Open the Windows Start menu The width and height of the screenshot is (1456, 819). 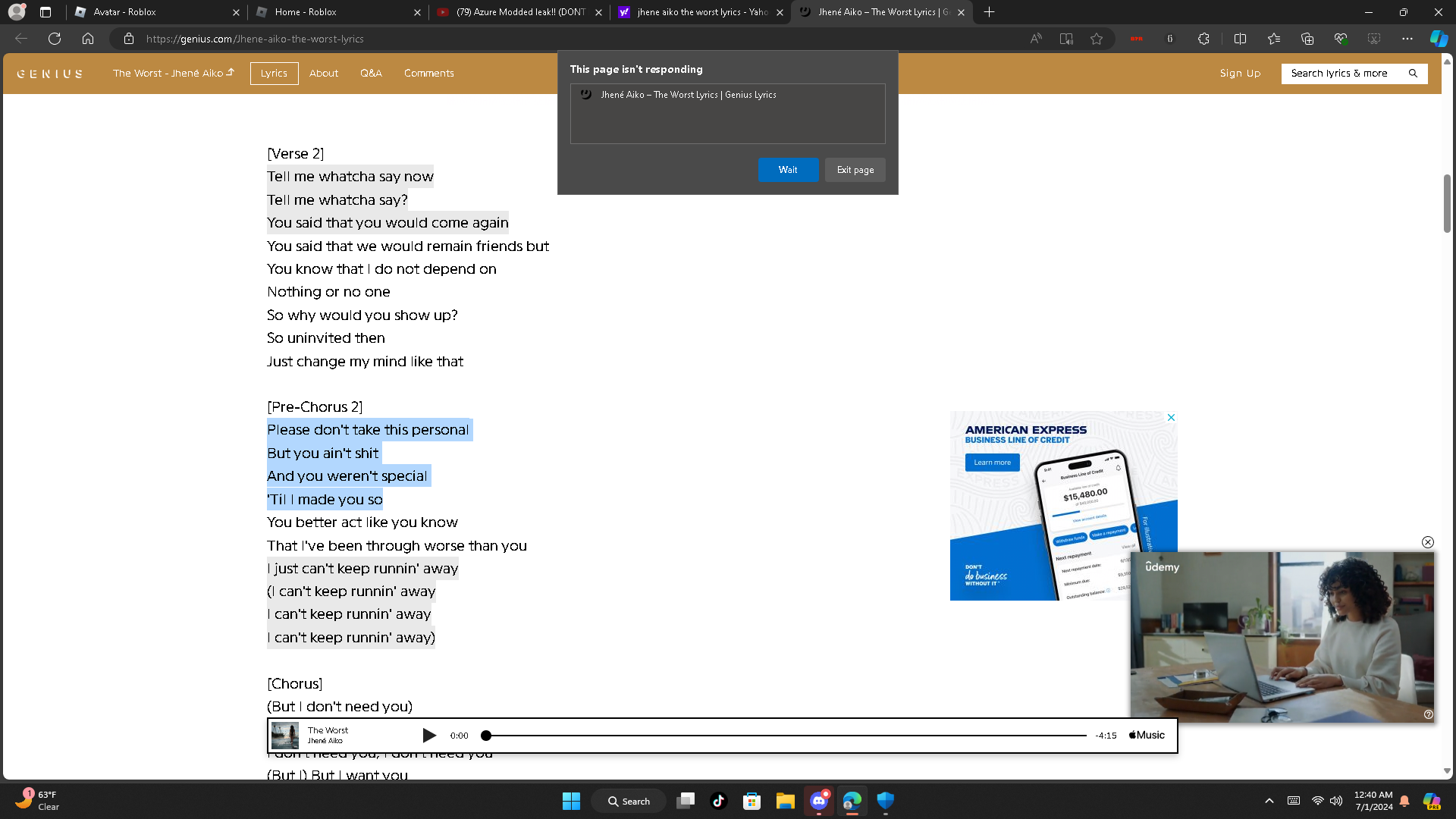[x=571, y=801]
